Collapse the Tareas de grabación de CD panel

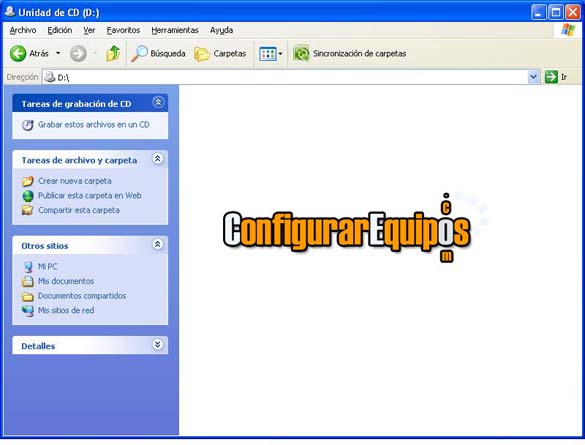158,103
